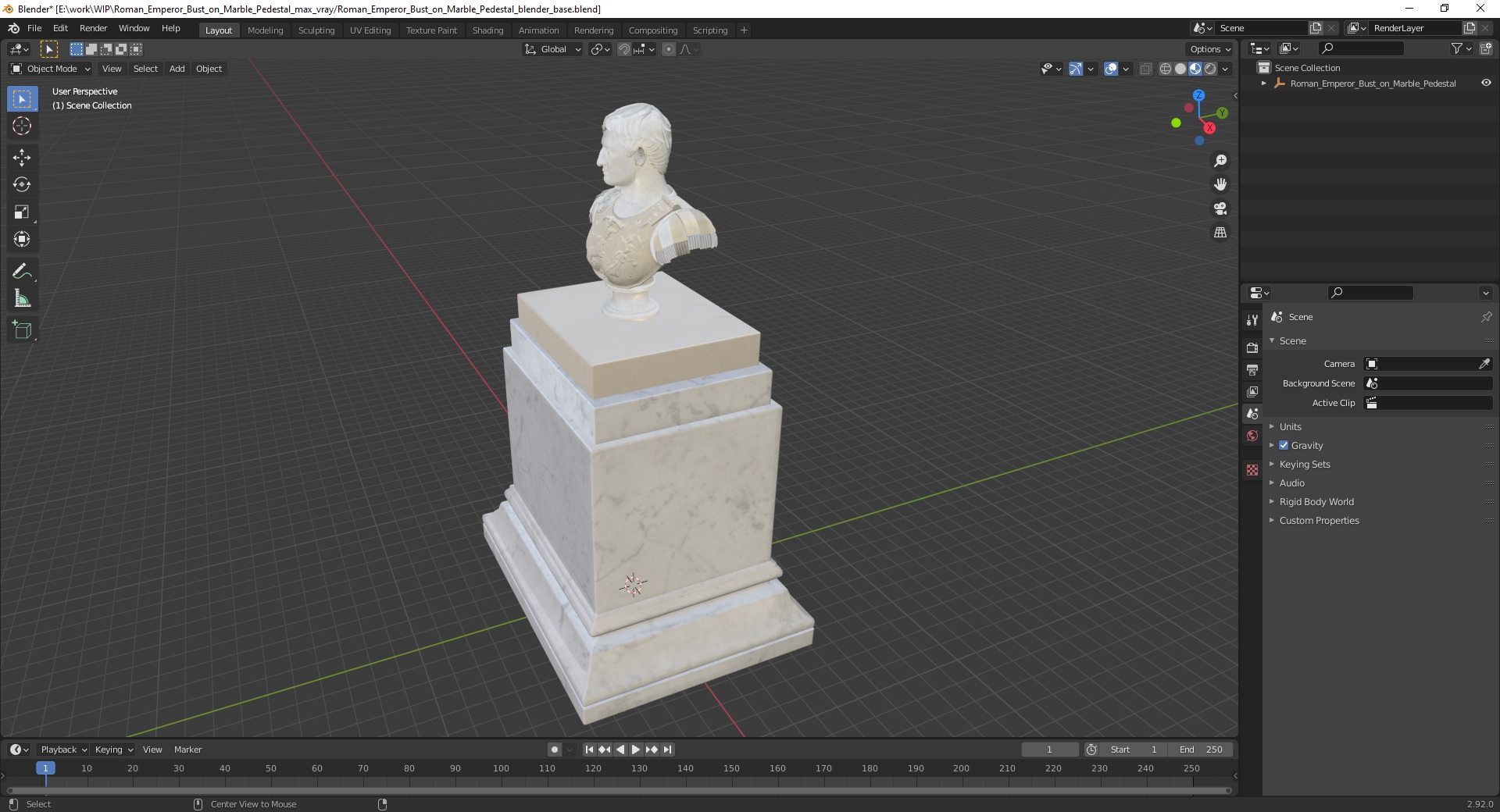
Task: Open the Render properties tab
Action: pos(1252,347)
